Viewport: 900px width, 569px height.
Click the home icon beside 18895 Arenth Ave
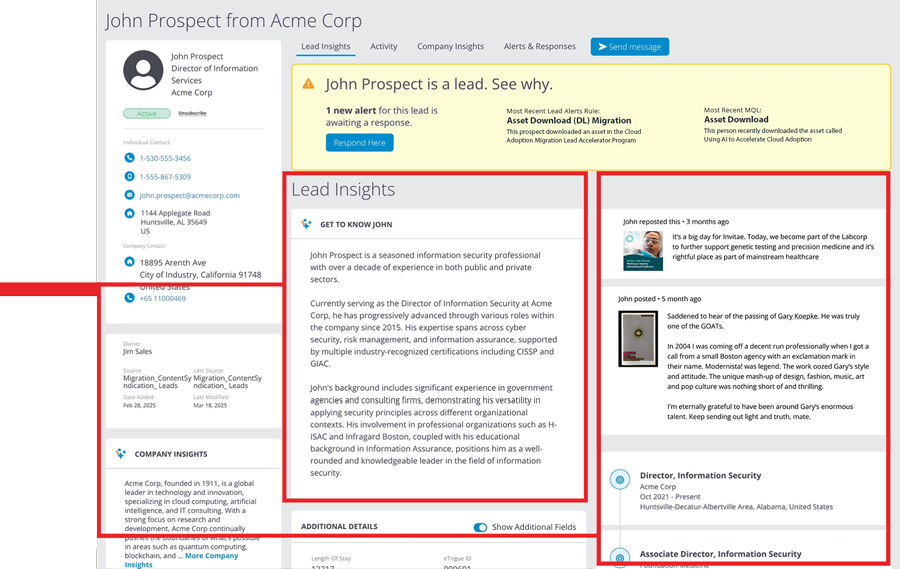pyautogui.click(x=129, y=262)
